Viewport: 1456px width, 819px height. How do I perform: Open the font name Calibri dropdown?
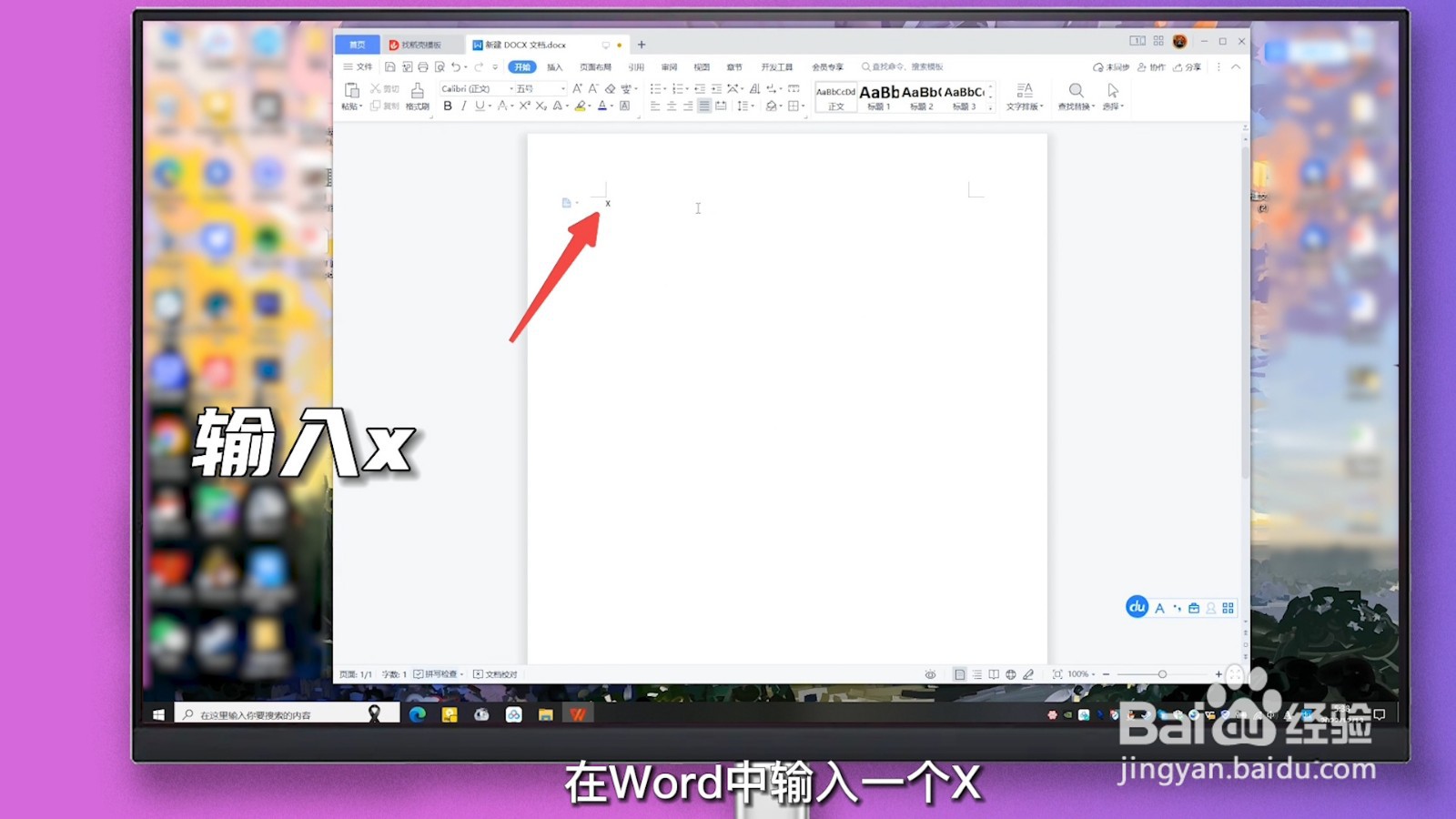coord(511,88)
